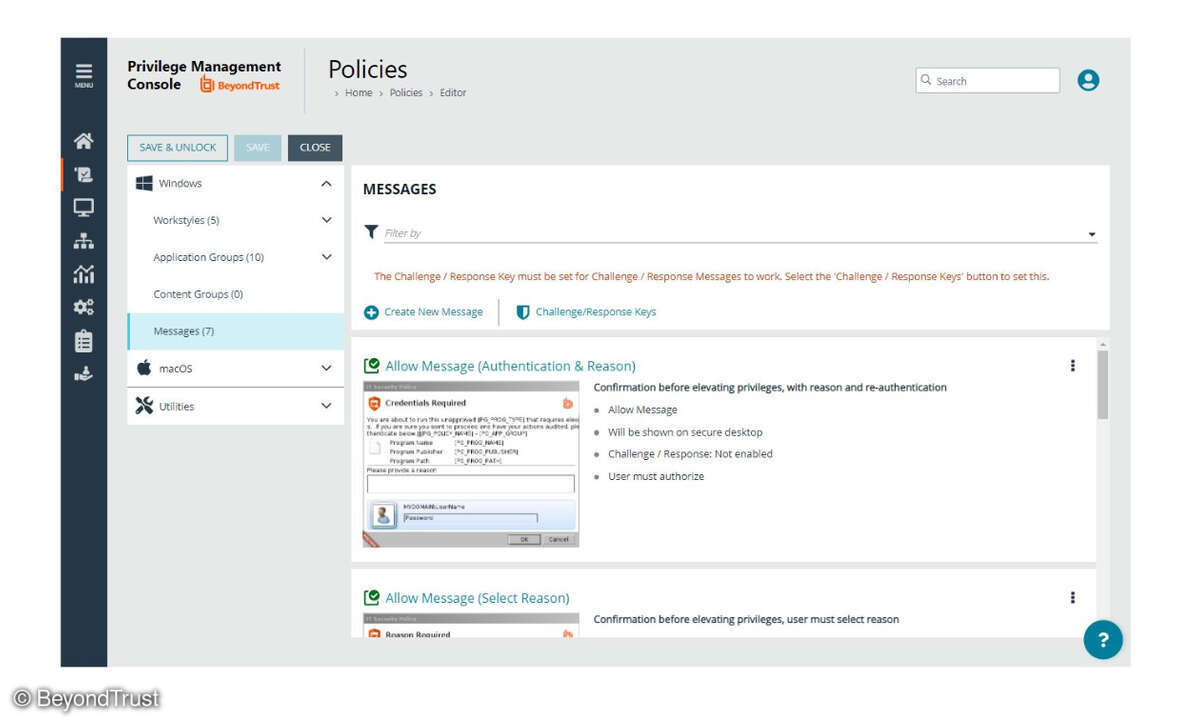The height and width of the screenshot is (720, 1200).
Task: Open the Policies sidebar icon
Action: (x=84, y=175)
